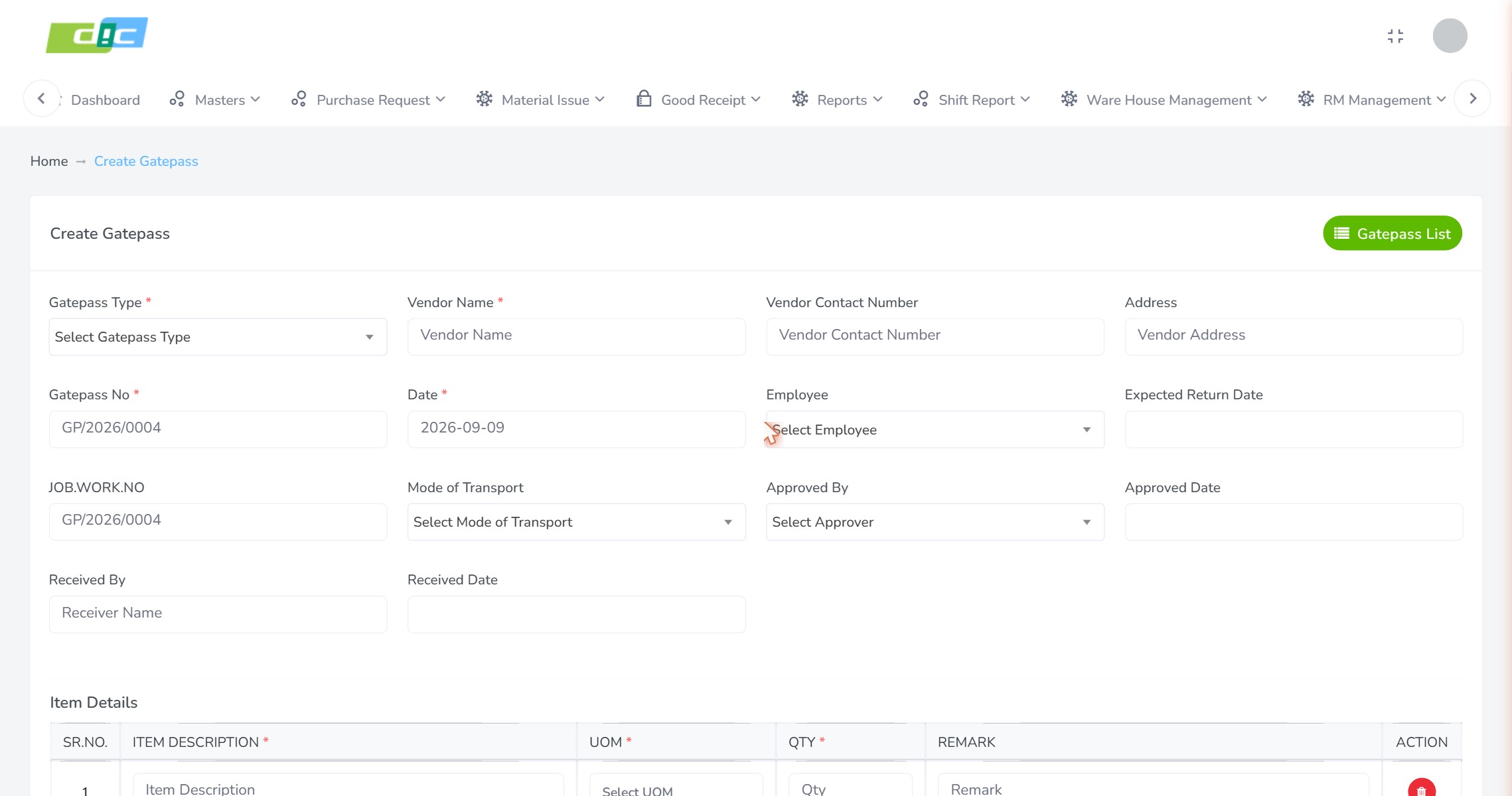This screenshot has width=1512, height=796.
Task: Click the Item Details section heading
Action: tap(94, 702)
